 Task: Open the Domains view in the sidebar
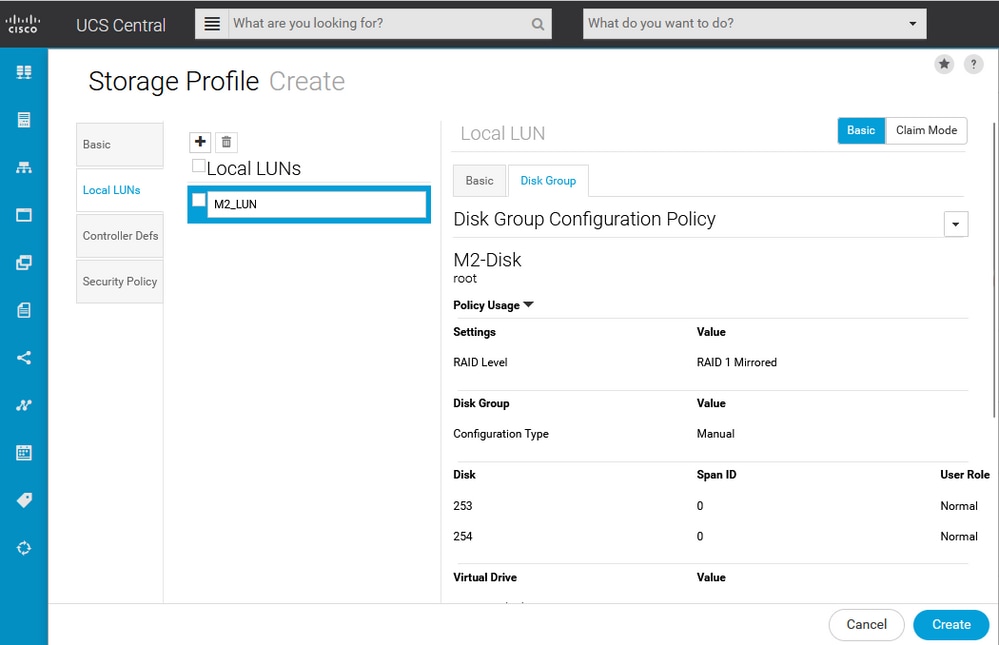[23, 167]
